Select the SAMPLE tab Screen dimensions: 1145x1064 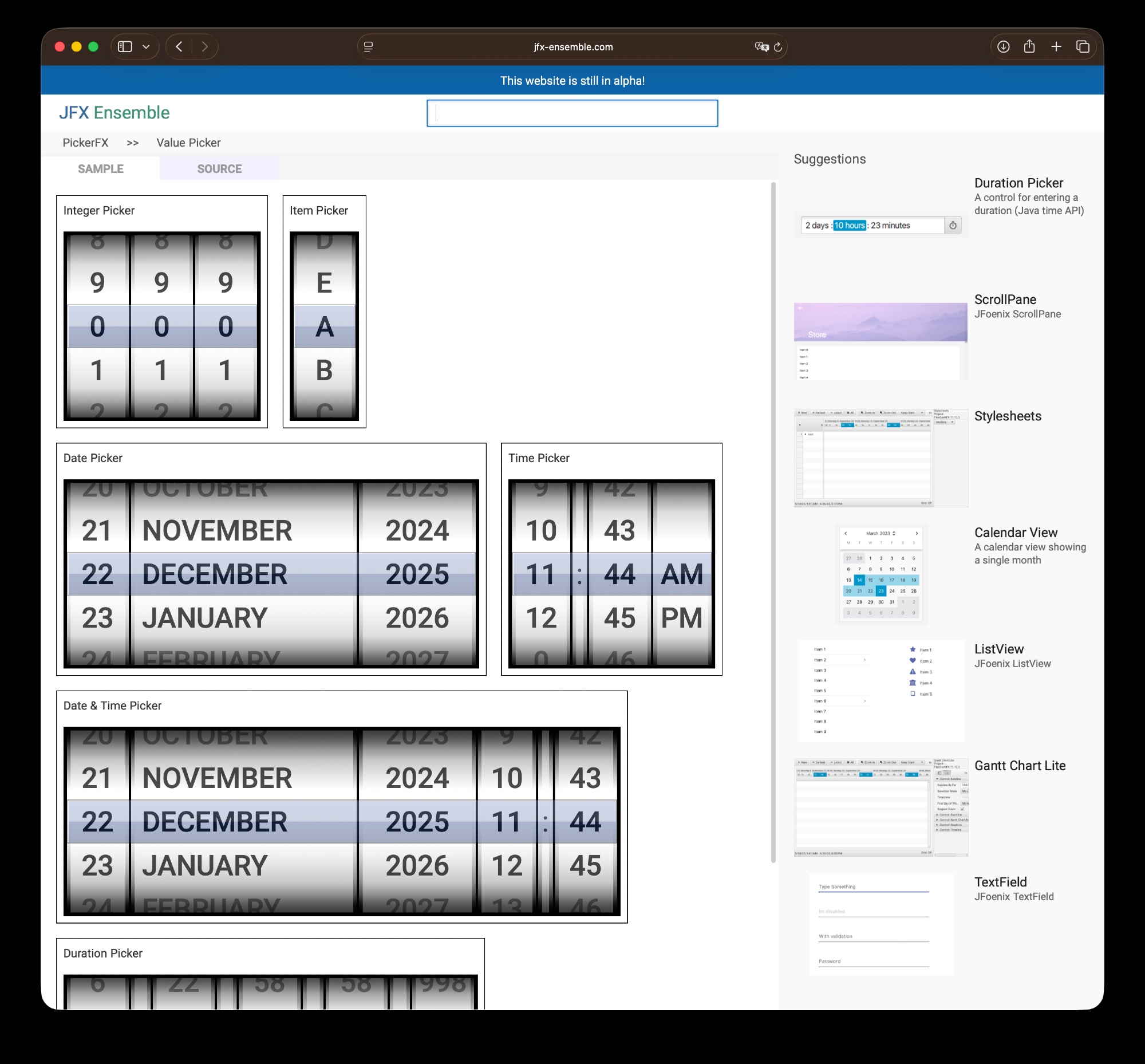click(x=101, y=169)
